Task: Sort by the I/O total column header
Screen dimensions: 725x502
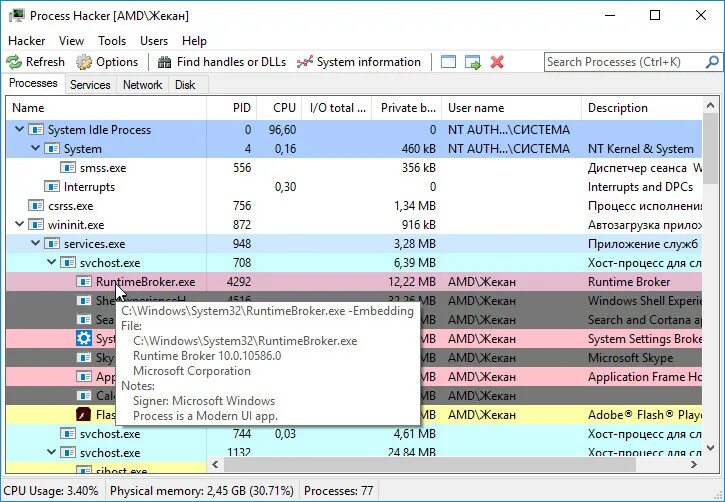Action: pyautogui.click(x=337, y=108)
